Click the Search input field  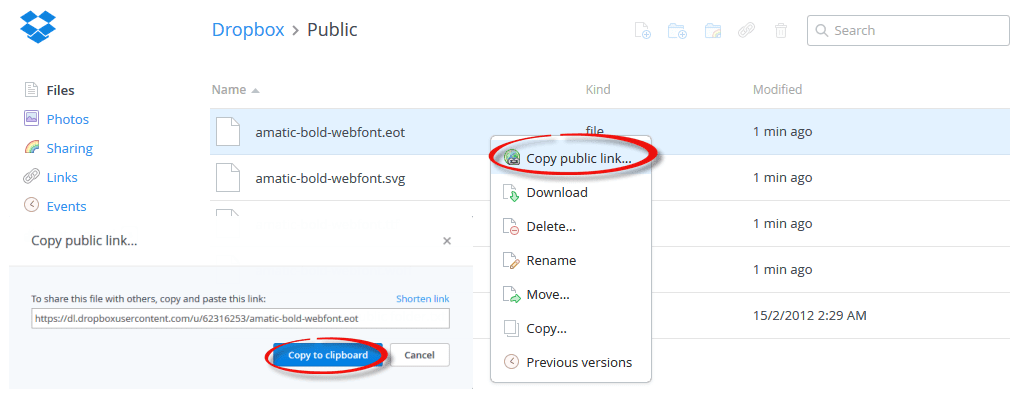[x=909, y=31]
